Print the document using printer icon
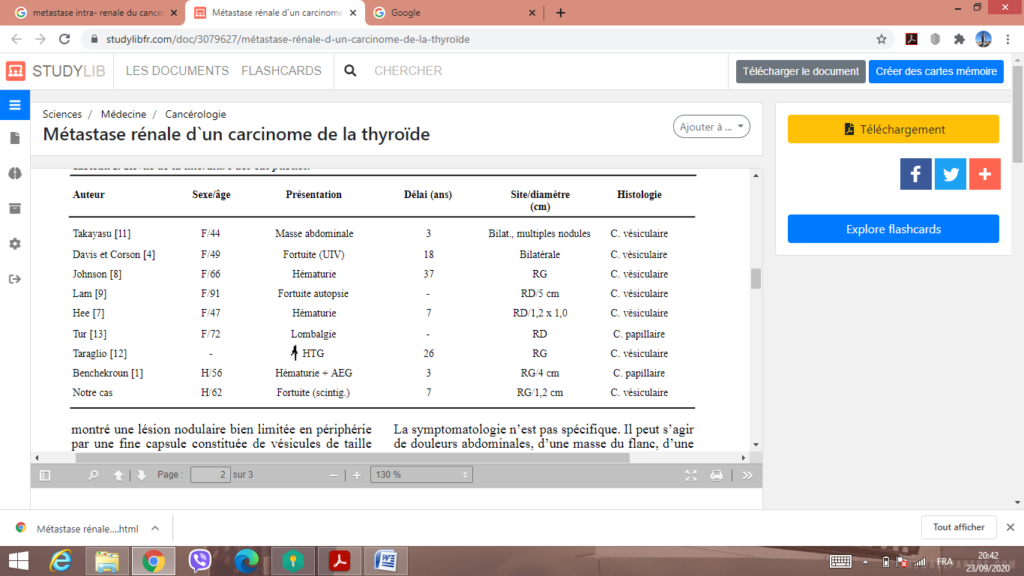The image size is (1024, 576). point(716,475)
